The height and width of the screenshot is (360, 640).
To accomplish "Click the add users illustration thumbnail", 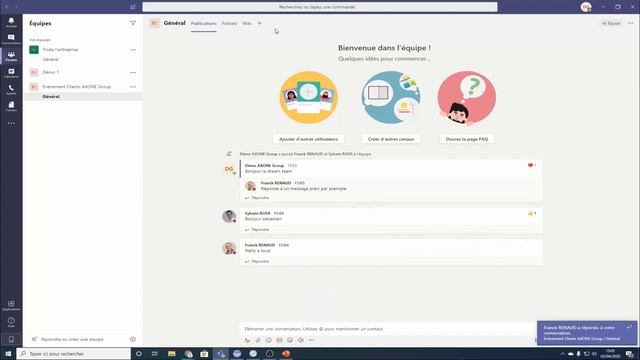I will tap(309, 98).
